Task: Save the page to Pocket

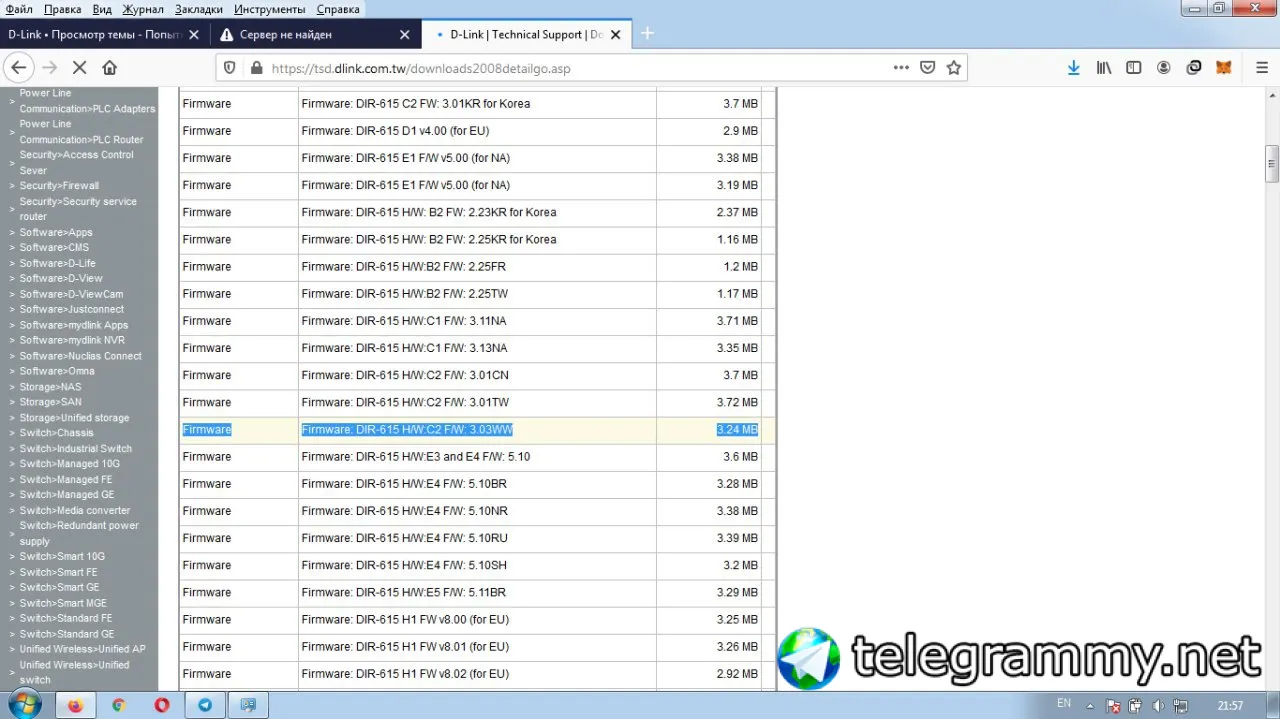Action: (928, 68)
